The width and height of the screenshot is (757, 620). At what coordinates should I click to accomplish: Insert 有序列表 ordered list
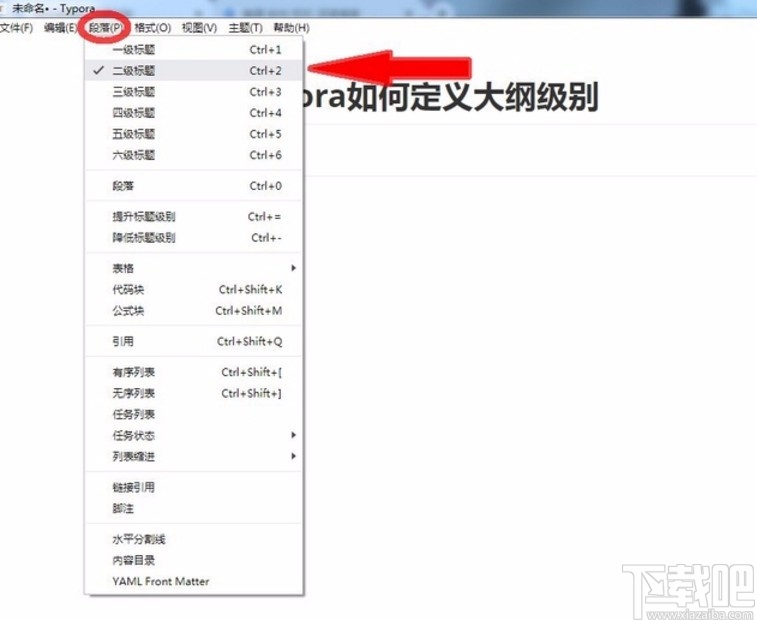[x=194, y=372]
